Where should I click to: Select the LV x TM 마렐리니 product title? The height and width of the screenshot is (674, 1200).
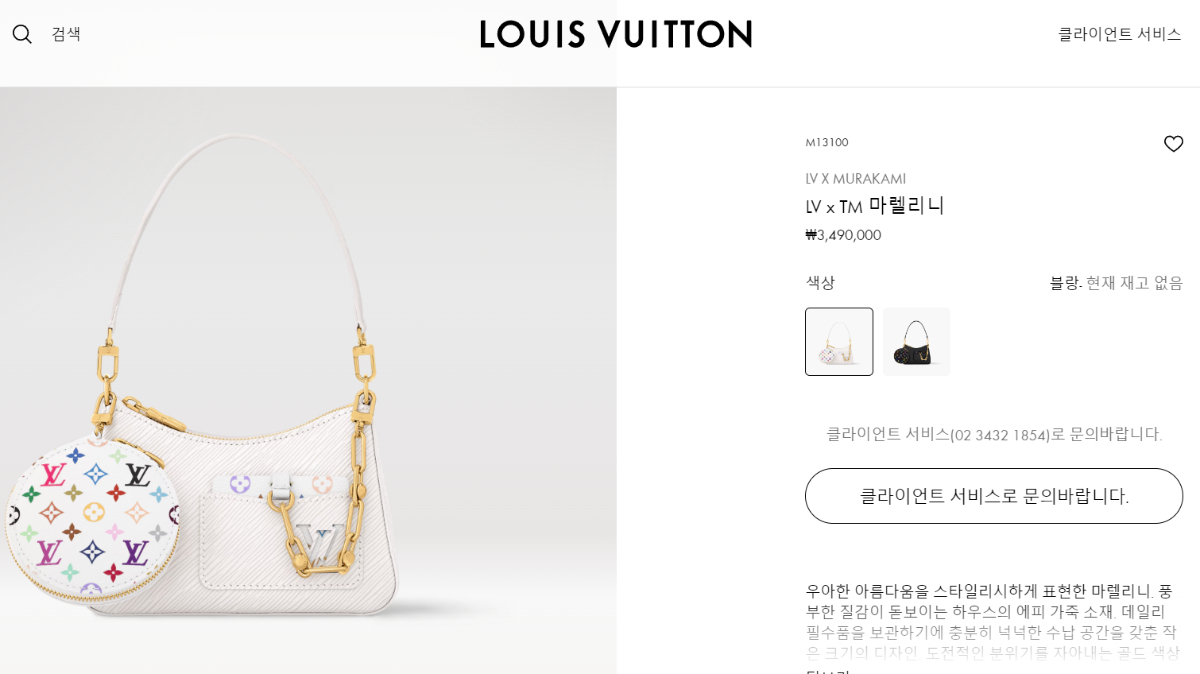[875, 206]
